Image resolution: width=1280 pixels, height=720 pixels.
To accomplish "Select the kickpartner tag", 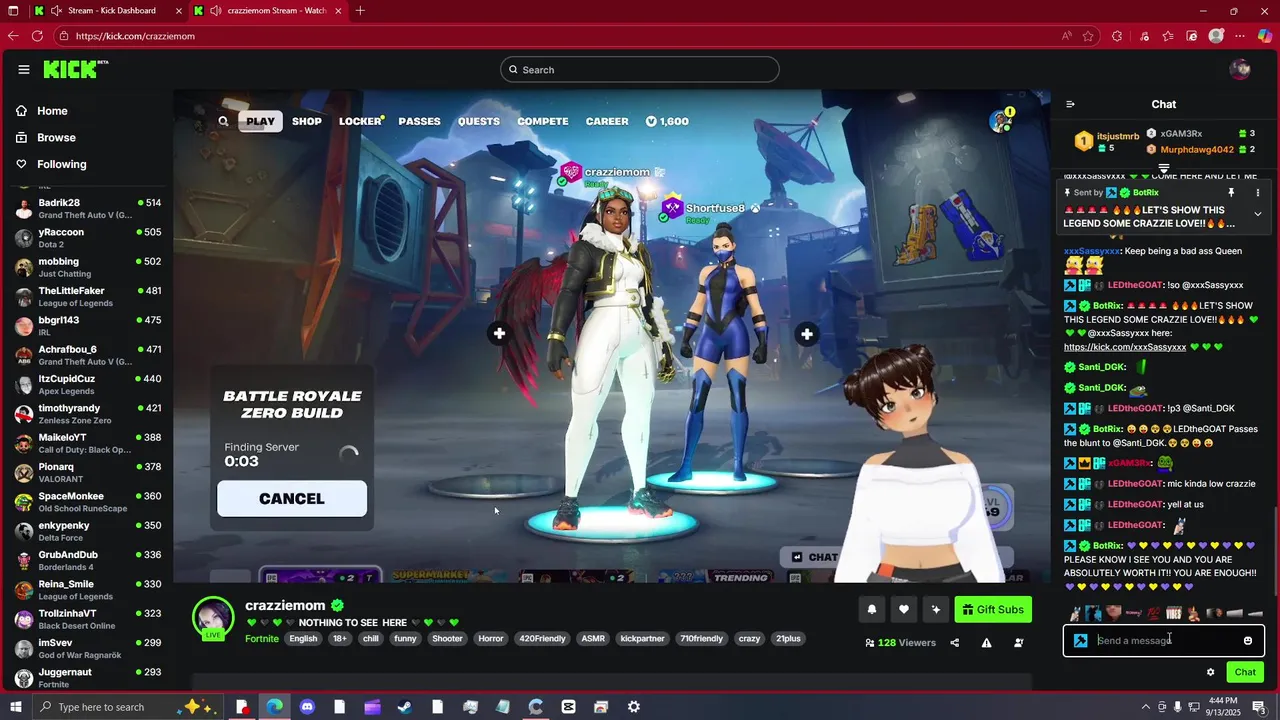I will pyautogui.click(x=642, y=639).
